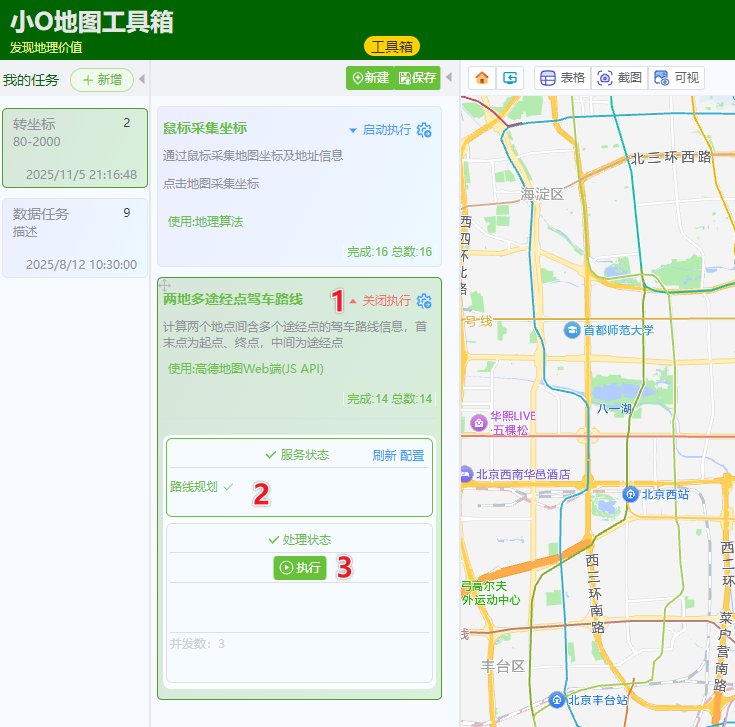This screenshot has height=727, width=735.
Task: Click the move-handle icon on the route card
Action: [x=165, y=284]
